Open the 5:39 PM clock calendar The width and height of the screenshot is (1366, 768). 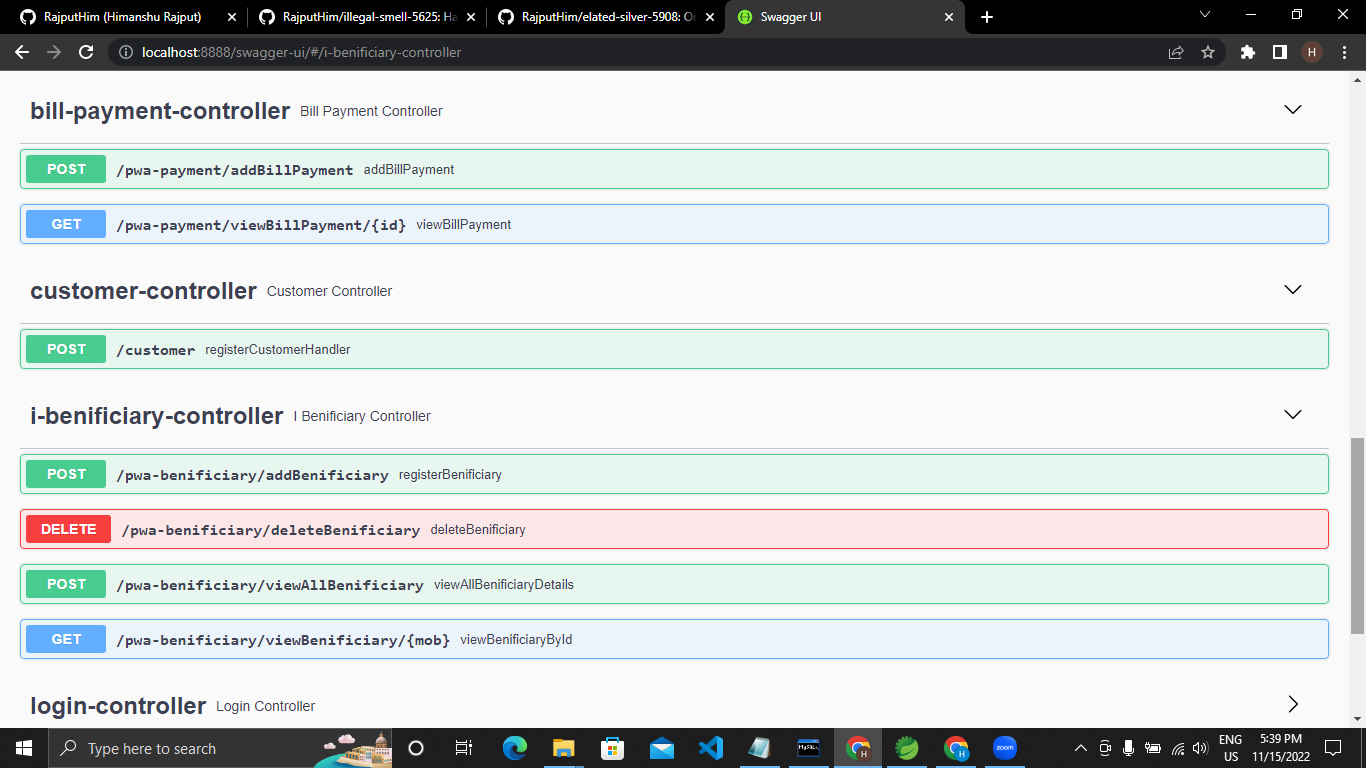pyautogui.click(x=1280, y=748)
